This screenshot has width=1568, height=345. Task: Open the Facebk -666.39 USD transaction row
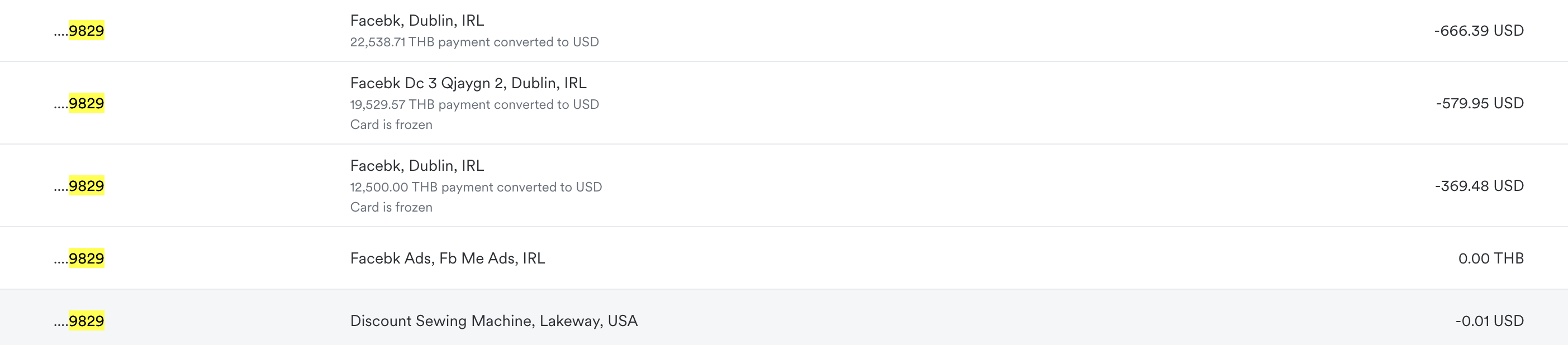784,30
